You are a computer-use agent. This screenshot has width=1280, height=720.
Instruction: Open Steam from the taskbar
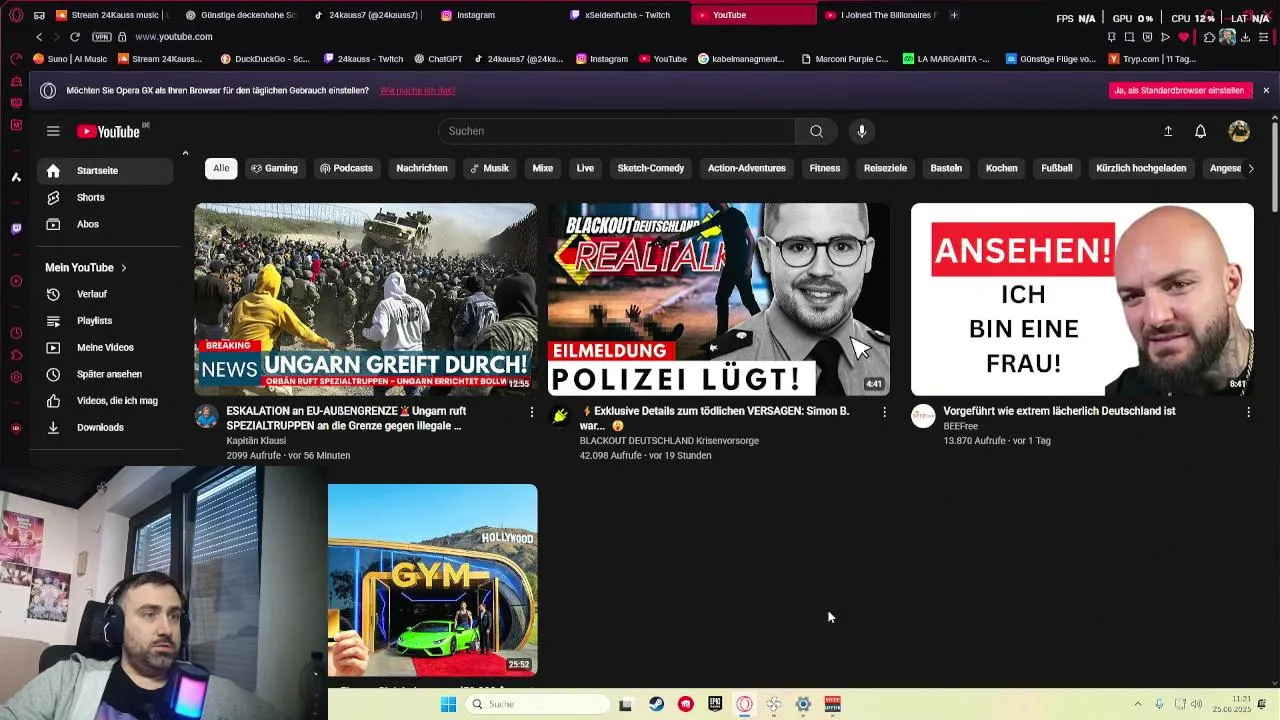point(657,704)
